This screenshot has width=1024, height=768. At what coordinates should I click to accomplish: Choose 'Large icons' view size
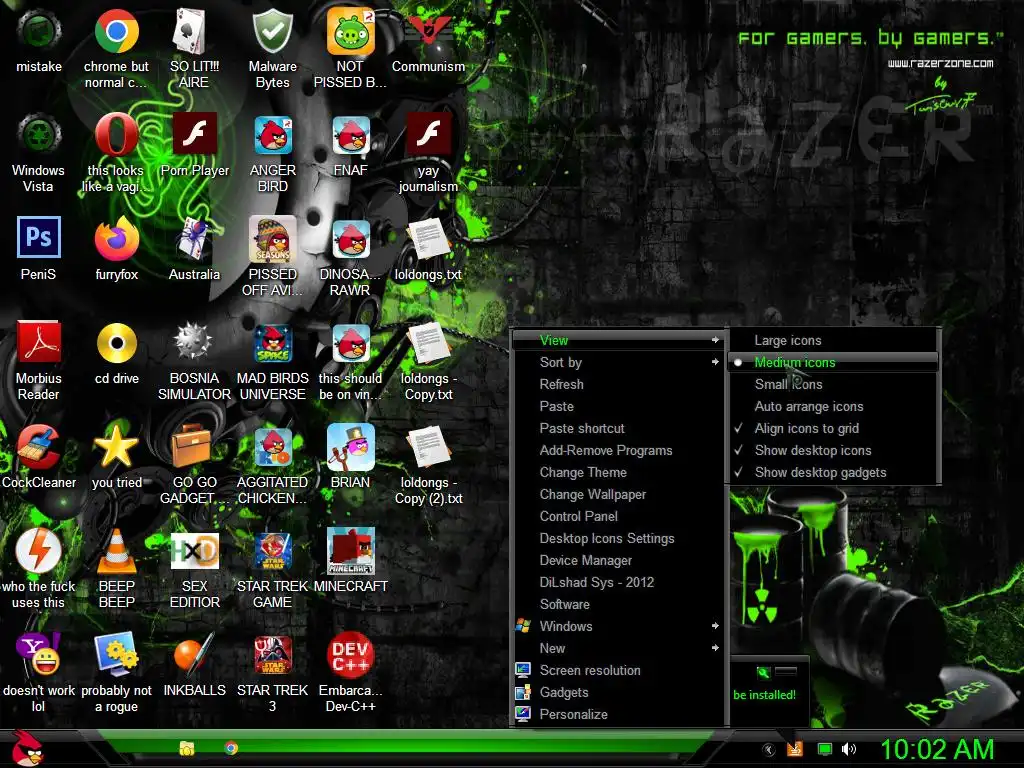(833, 340)
